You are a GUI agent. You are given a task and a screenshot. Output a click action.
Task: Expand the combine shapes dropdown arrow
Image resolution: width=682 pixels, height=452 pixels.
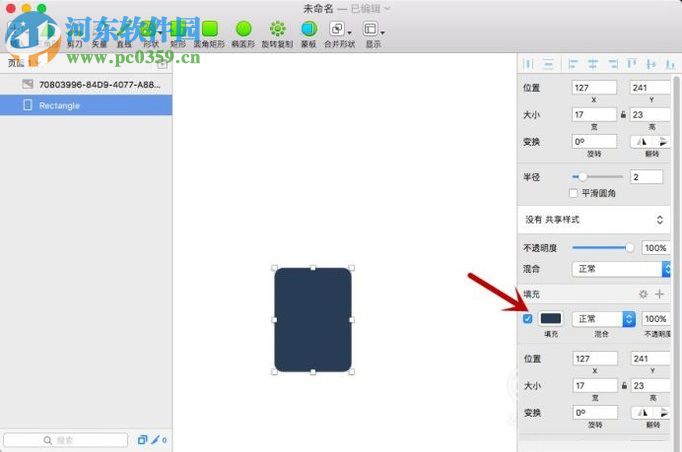(x=350, y=33)
